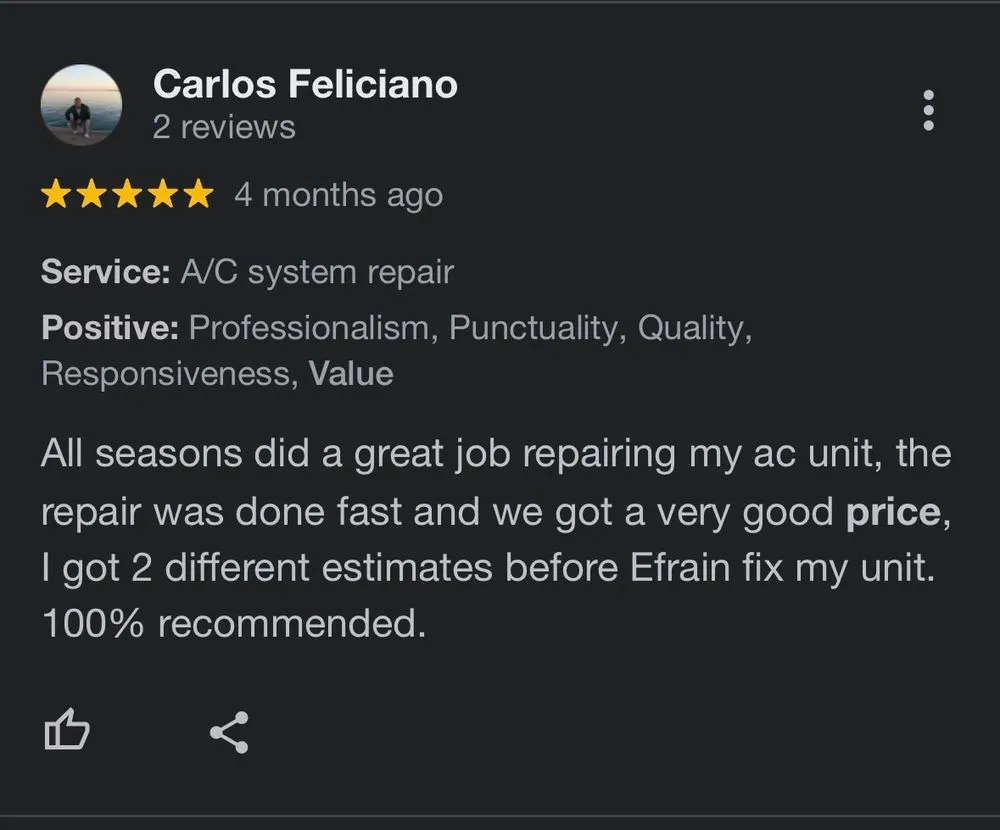Viewport: 1000px width, 830px height.
Task: Like the review with the thumbs-up icon
Action: (67, 731)
